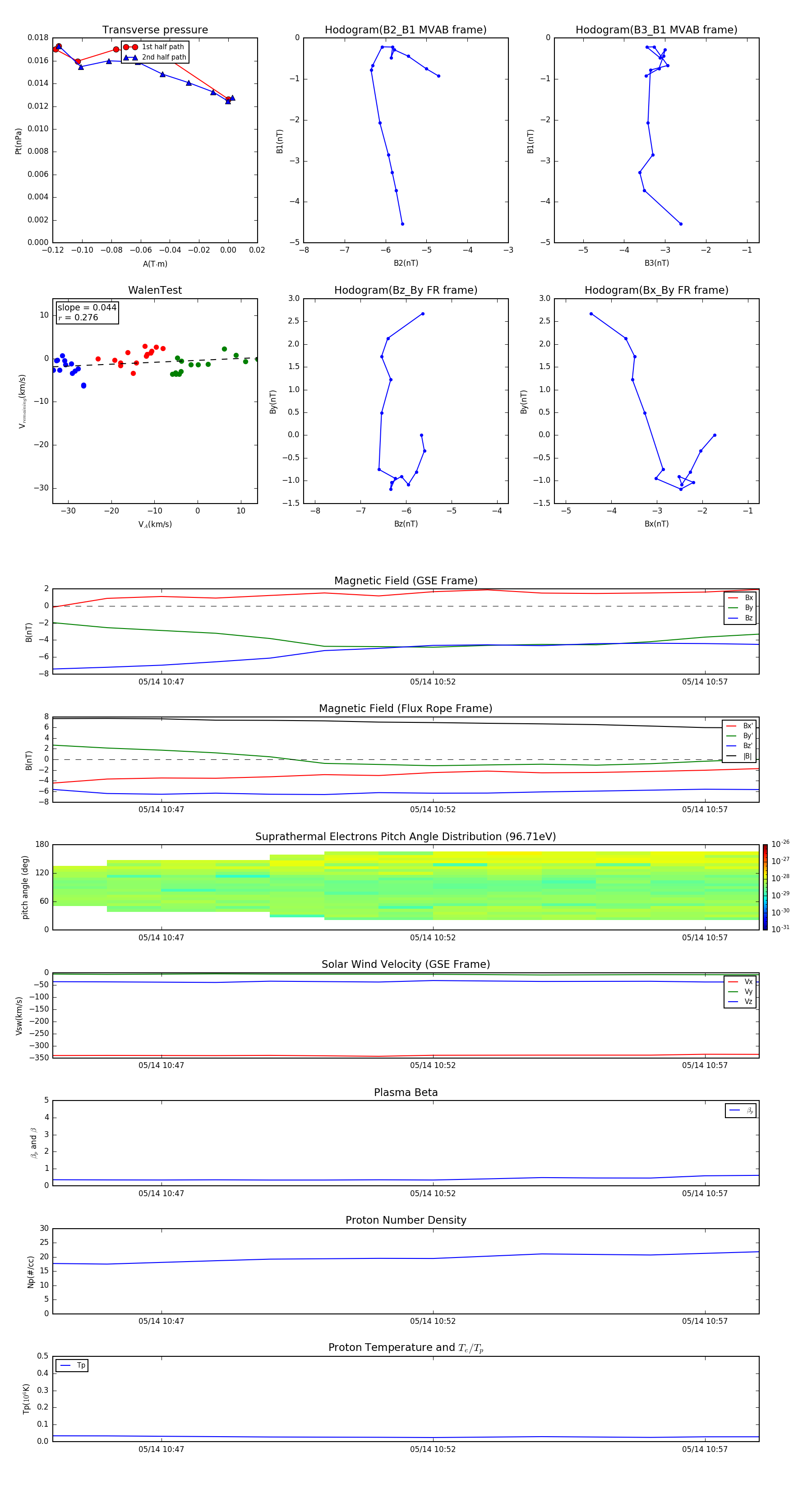812x1489 pixels.
Task: Click 'pitch angle (deg)' axis label
Action: pyautogui.click(x=25, y=887)
